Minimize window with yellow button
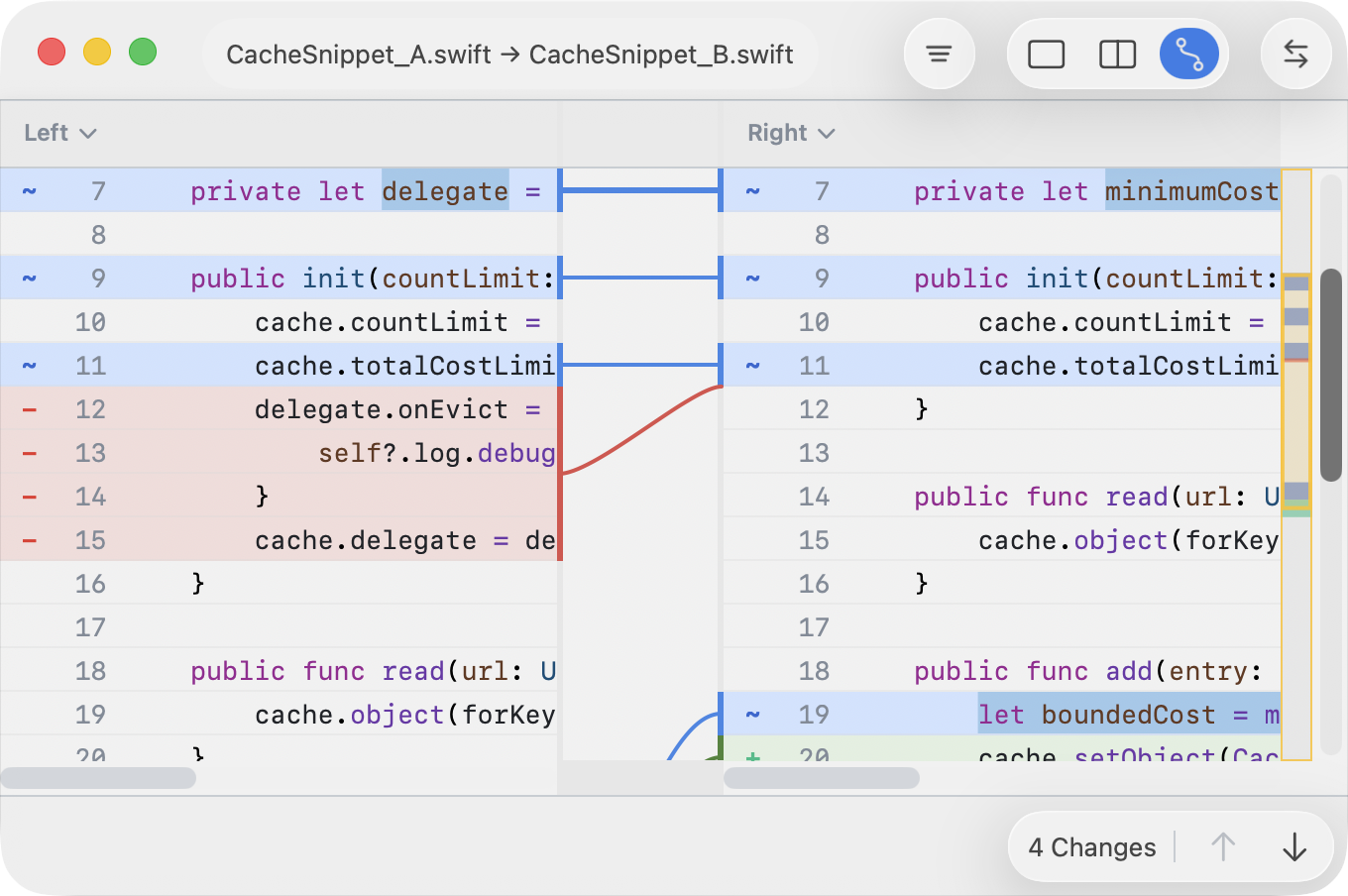 coord(97,52)
